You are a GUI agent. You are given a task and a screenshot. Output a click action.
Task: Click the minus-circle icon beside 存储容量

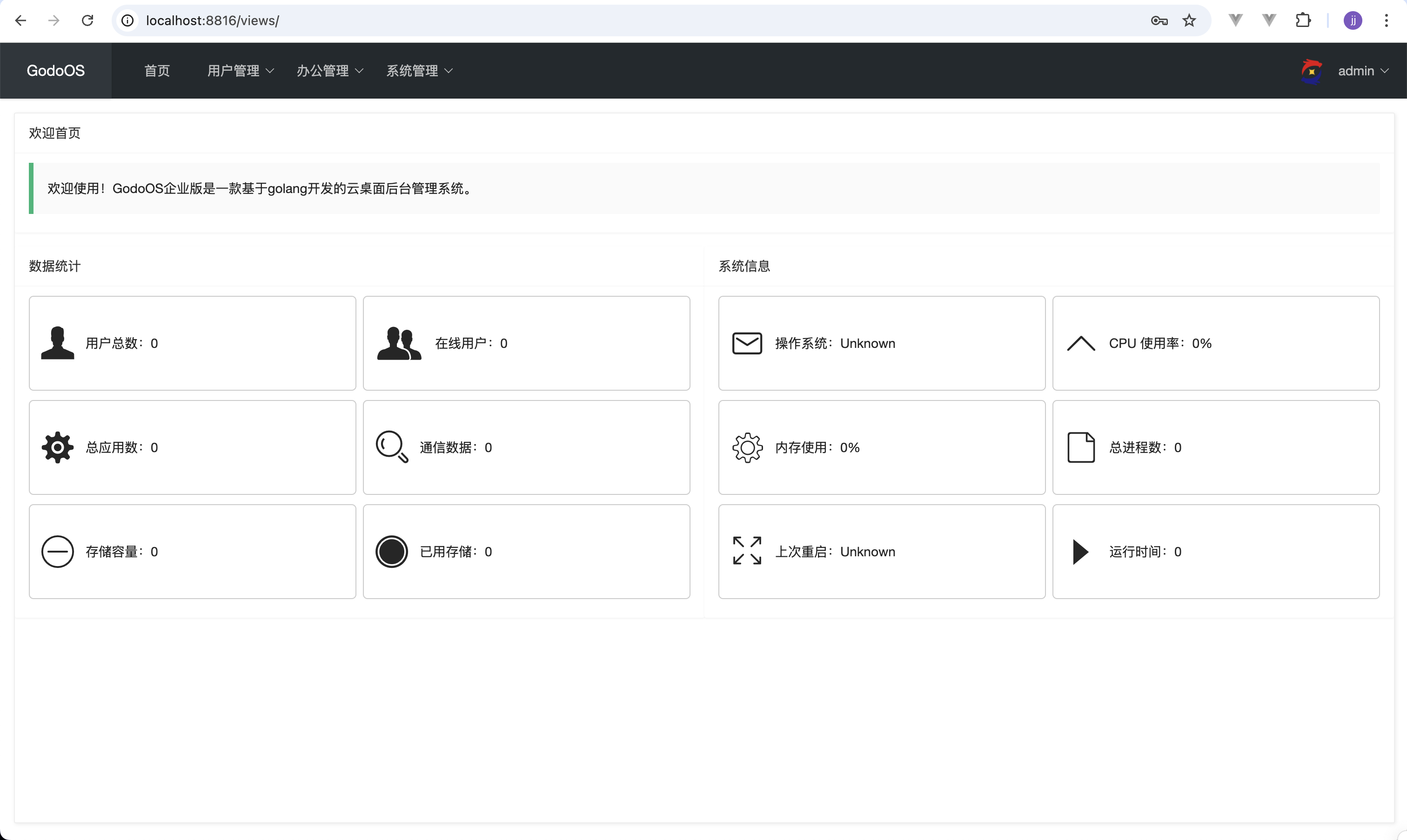tap(57, 552)
